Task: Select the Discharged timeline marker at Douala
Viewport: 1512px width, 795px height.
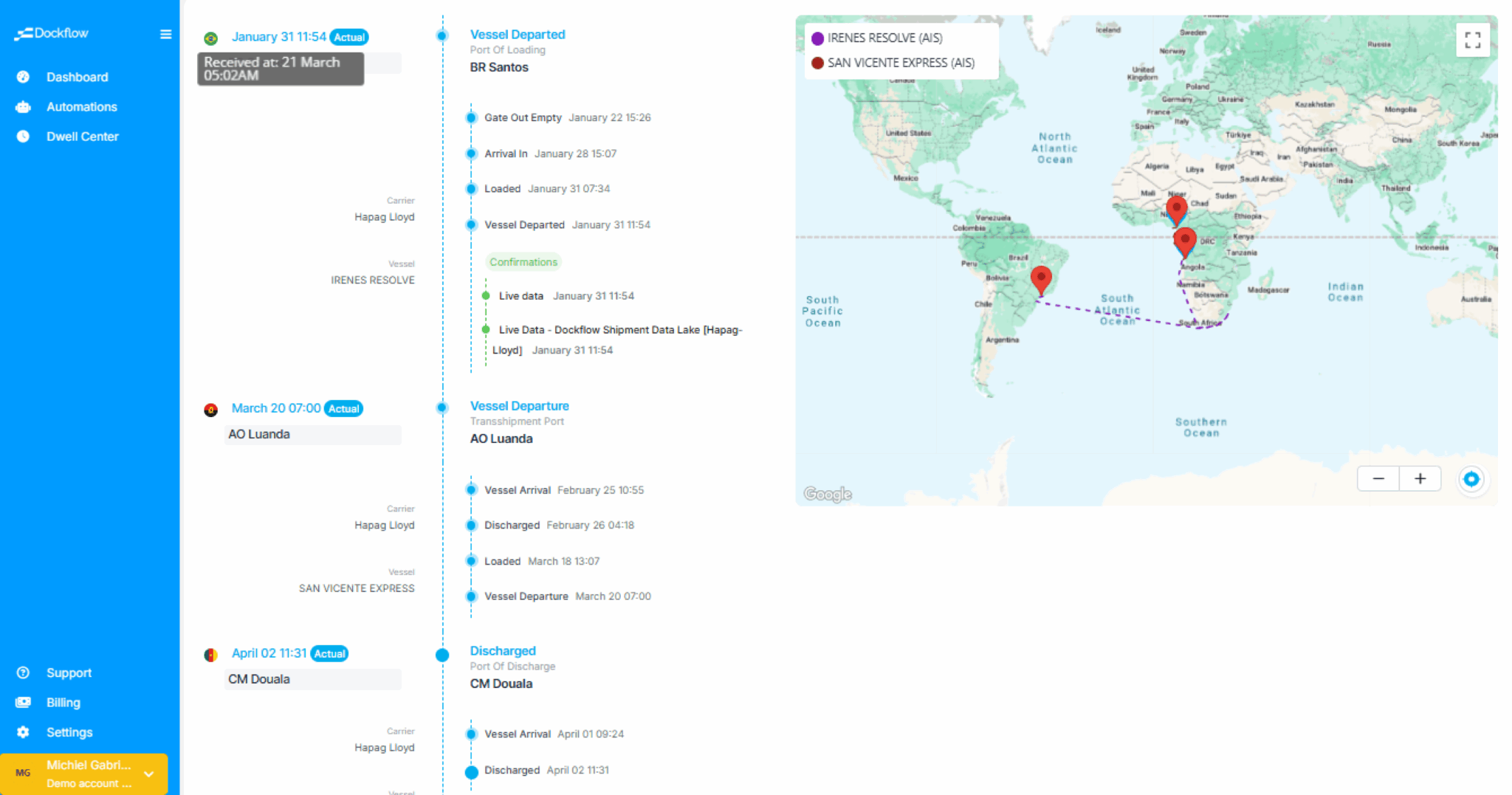Action: point(442,655)
